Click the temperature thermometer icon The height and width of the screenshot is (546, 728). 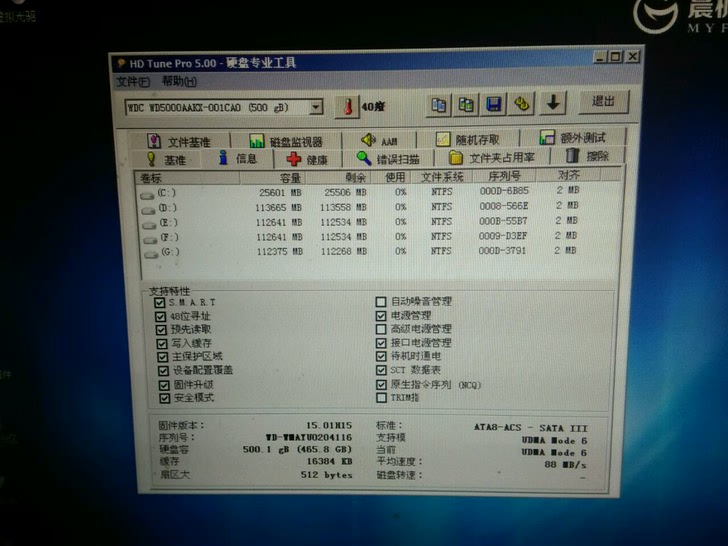point(347,107)
